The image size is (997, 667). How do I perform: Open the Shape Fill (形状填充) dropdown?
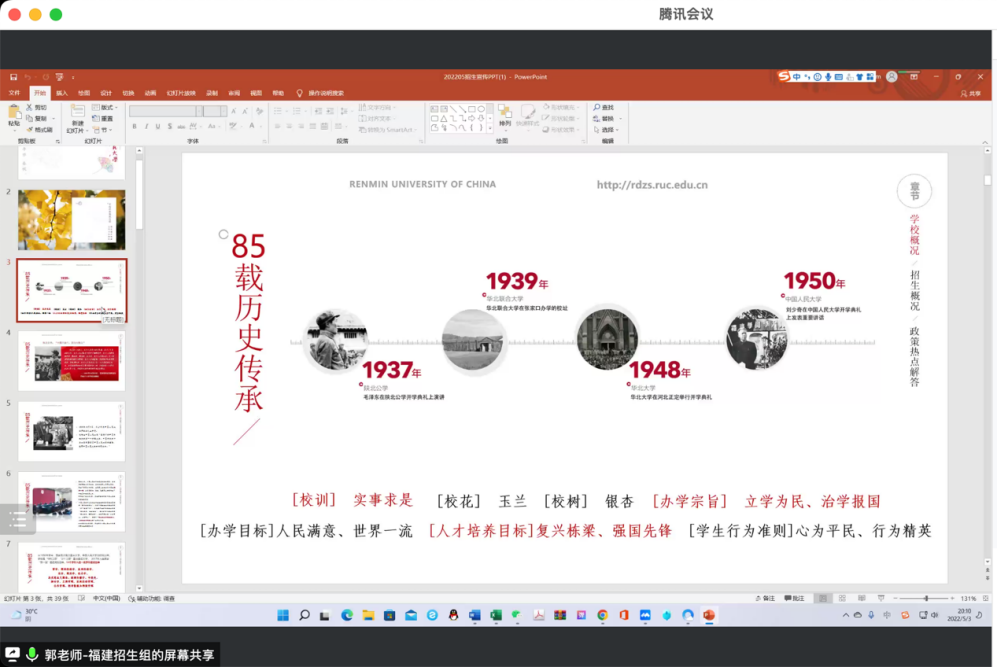coord(560,107)
